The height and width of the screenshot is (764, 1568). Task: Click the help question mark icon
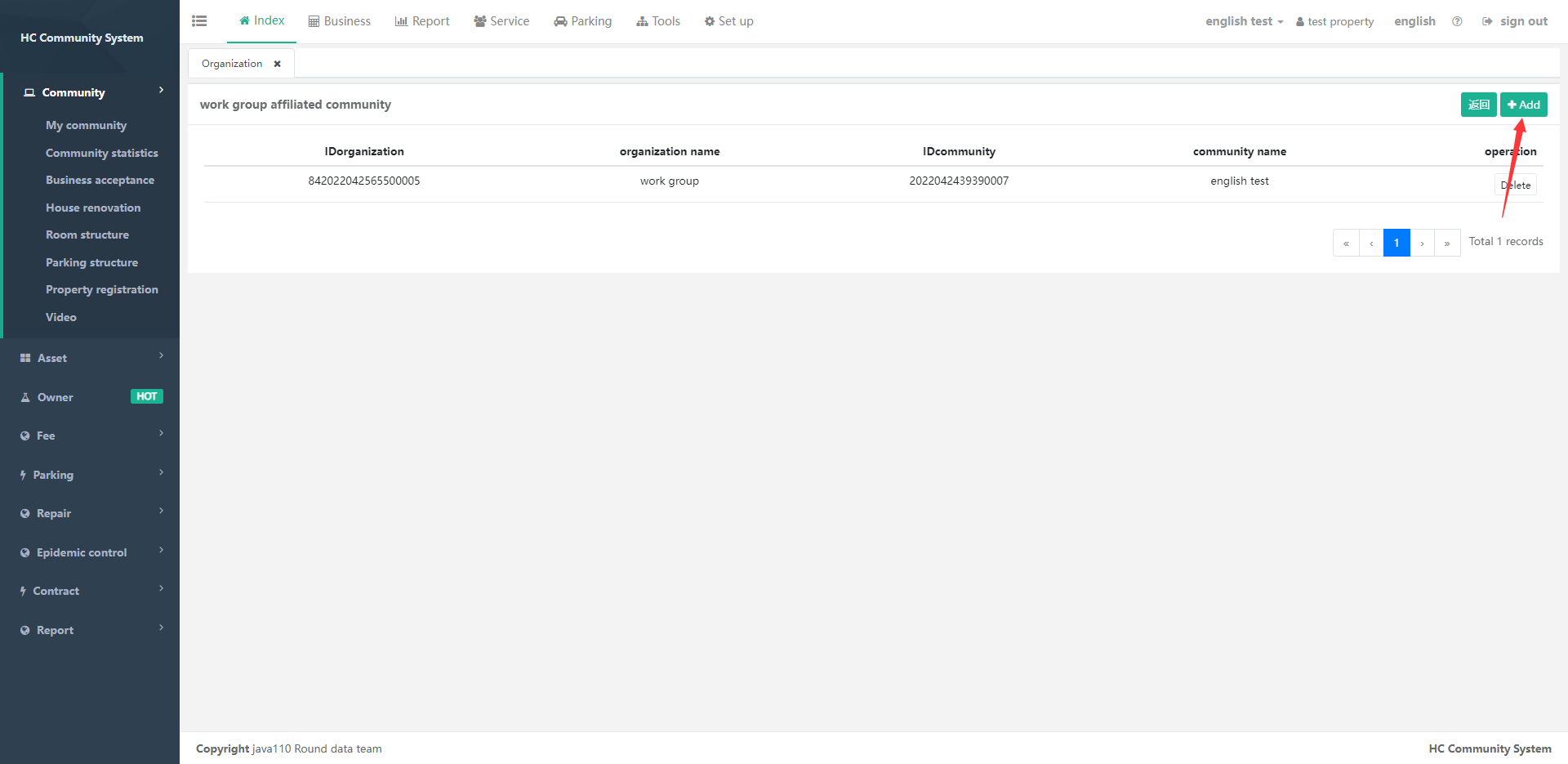coord(1457,21)
